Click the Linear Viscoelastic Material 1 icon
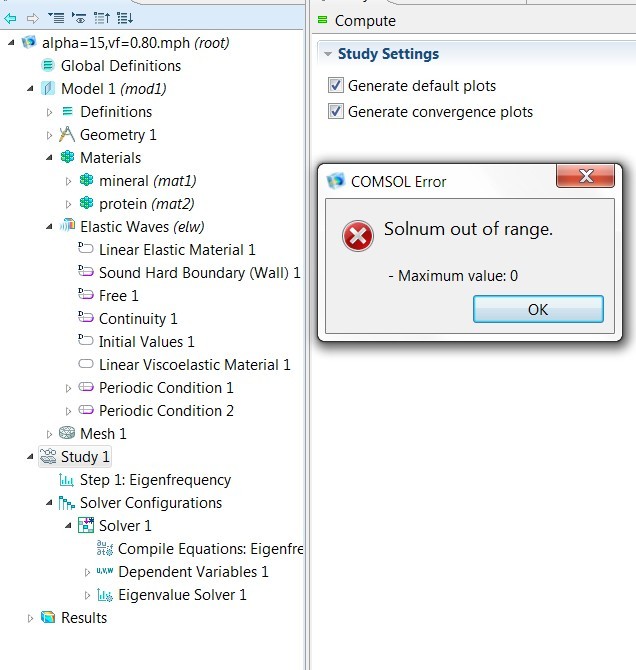The height and width of the screenshot is (670, 636). pos(86,364)
